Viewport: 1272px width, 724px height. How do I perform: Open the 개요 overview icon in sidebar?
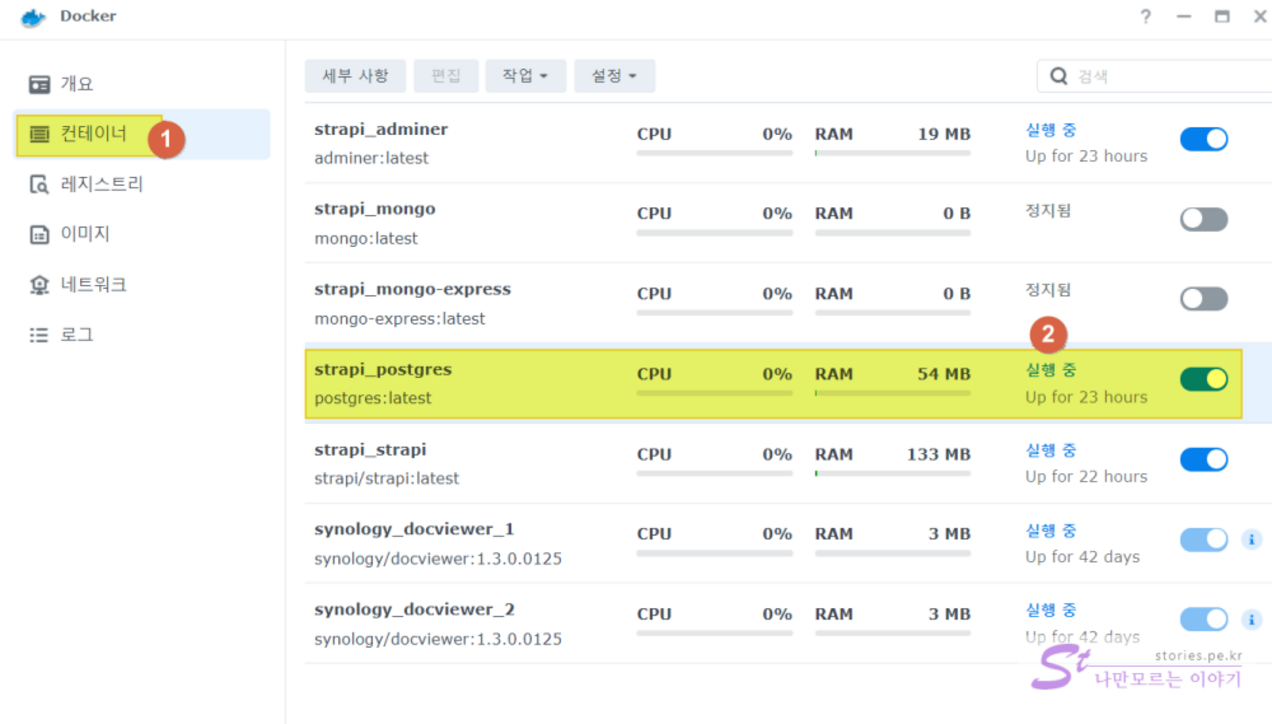[x=39, y=85]
